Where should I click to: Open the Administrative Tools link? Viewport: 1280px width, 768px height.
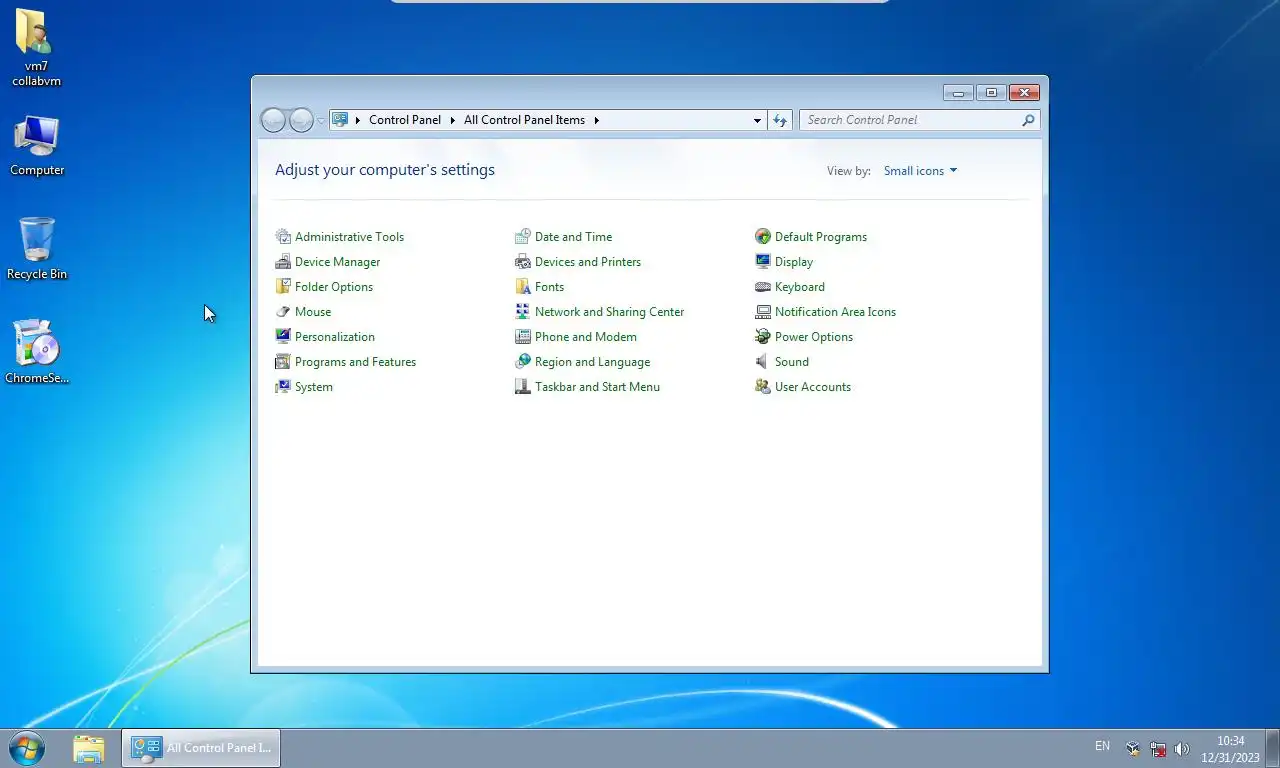[349, 237]
